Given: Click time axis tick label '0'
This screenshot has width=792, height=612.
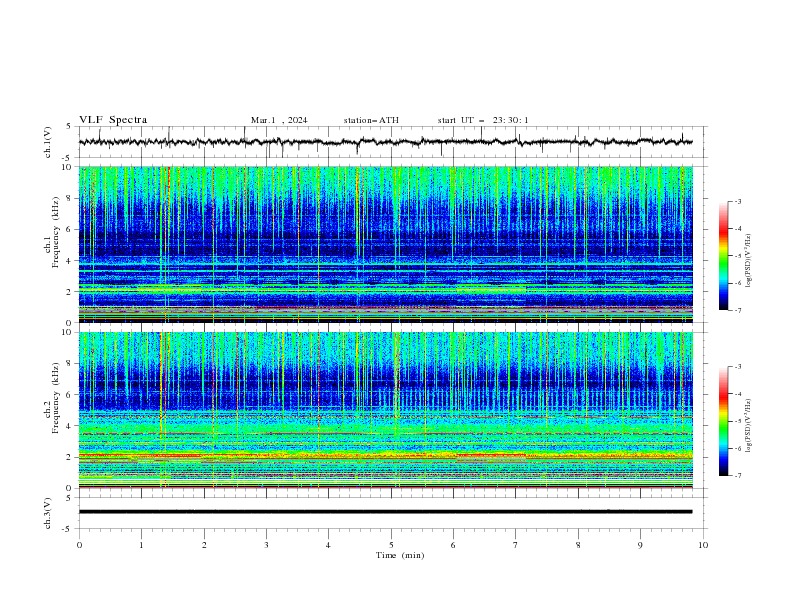Looking at the screenshot, I should click(79, 545).
